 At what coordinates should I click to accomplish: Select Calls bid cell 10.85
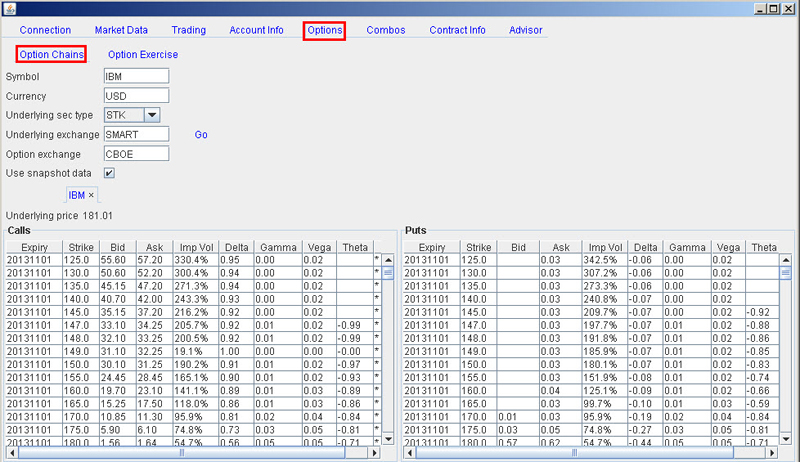click(x=118, y=417)
